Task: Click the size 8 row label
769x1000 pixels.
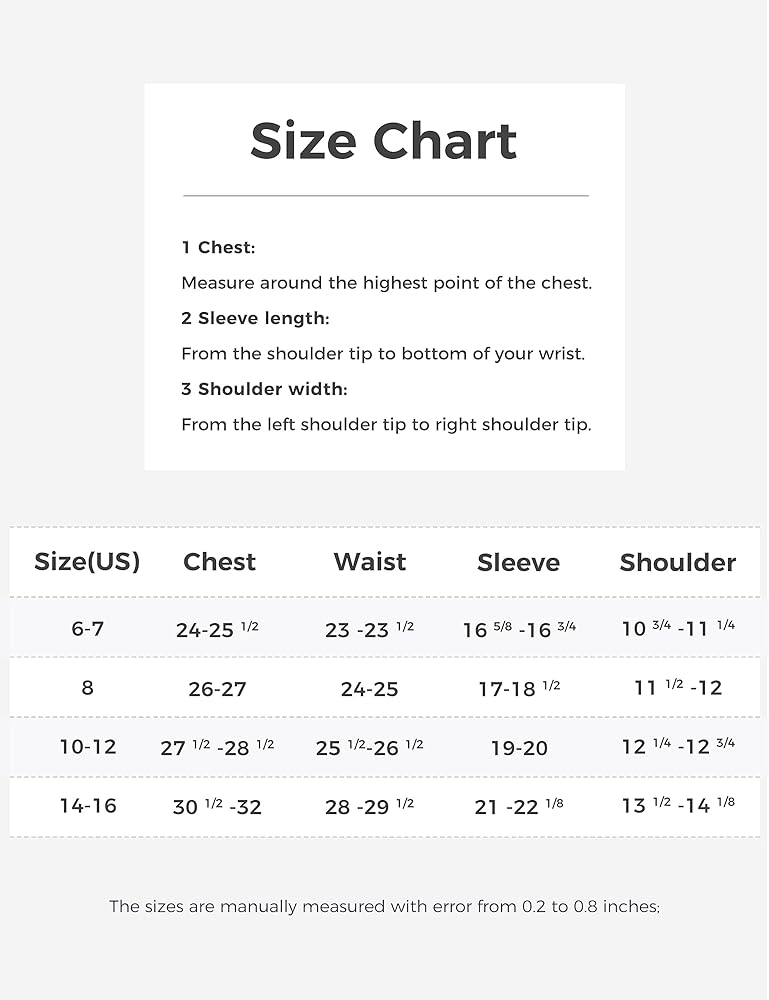Action: click(87, 688)
